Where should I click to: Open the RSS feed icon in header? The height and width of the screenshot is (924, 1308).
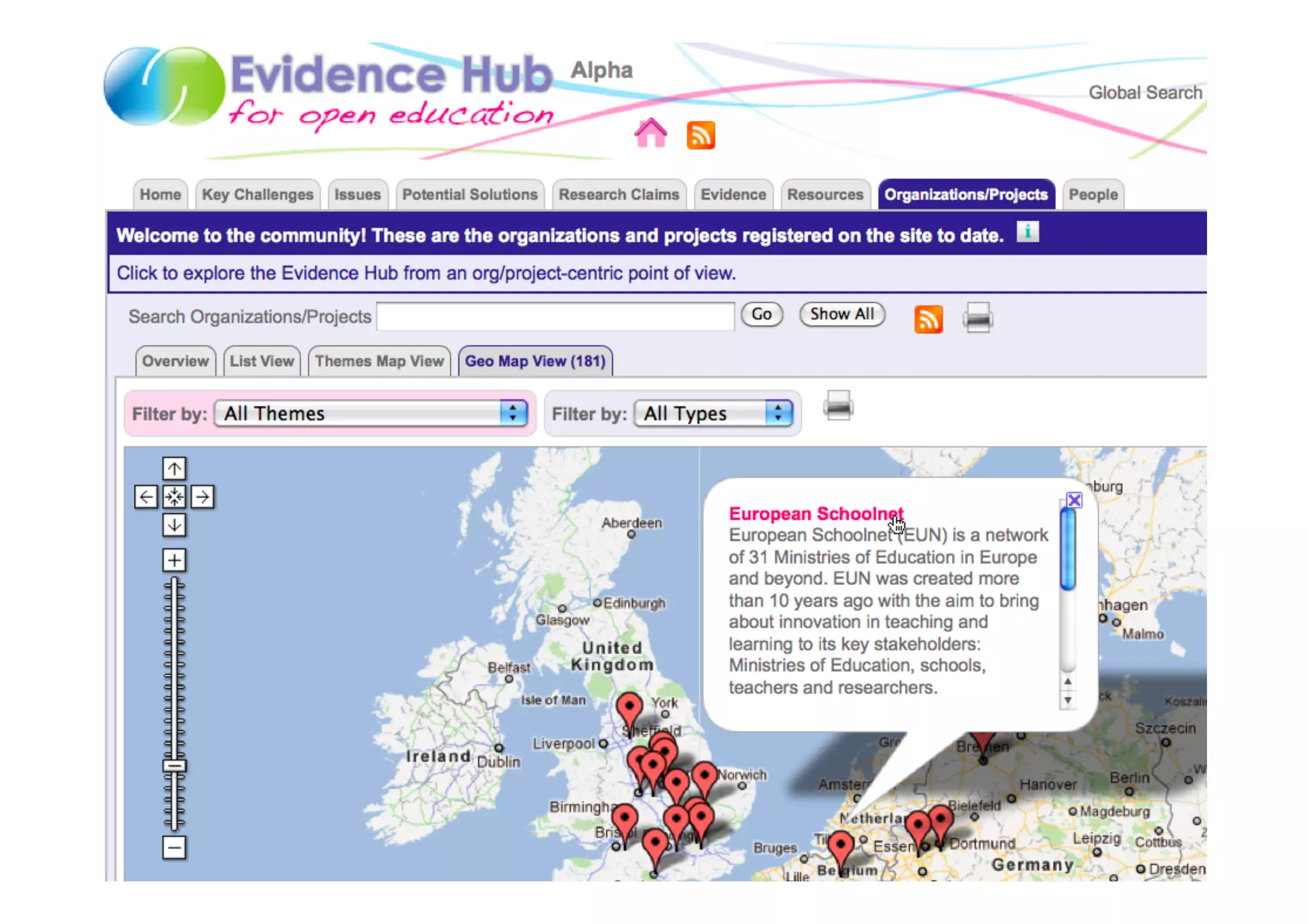tap(701, 135)
